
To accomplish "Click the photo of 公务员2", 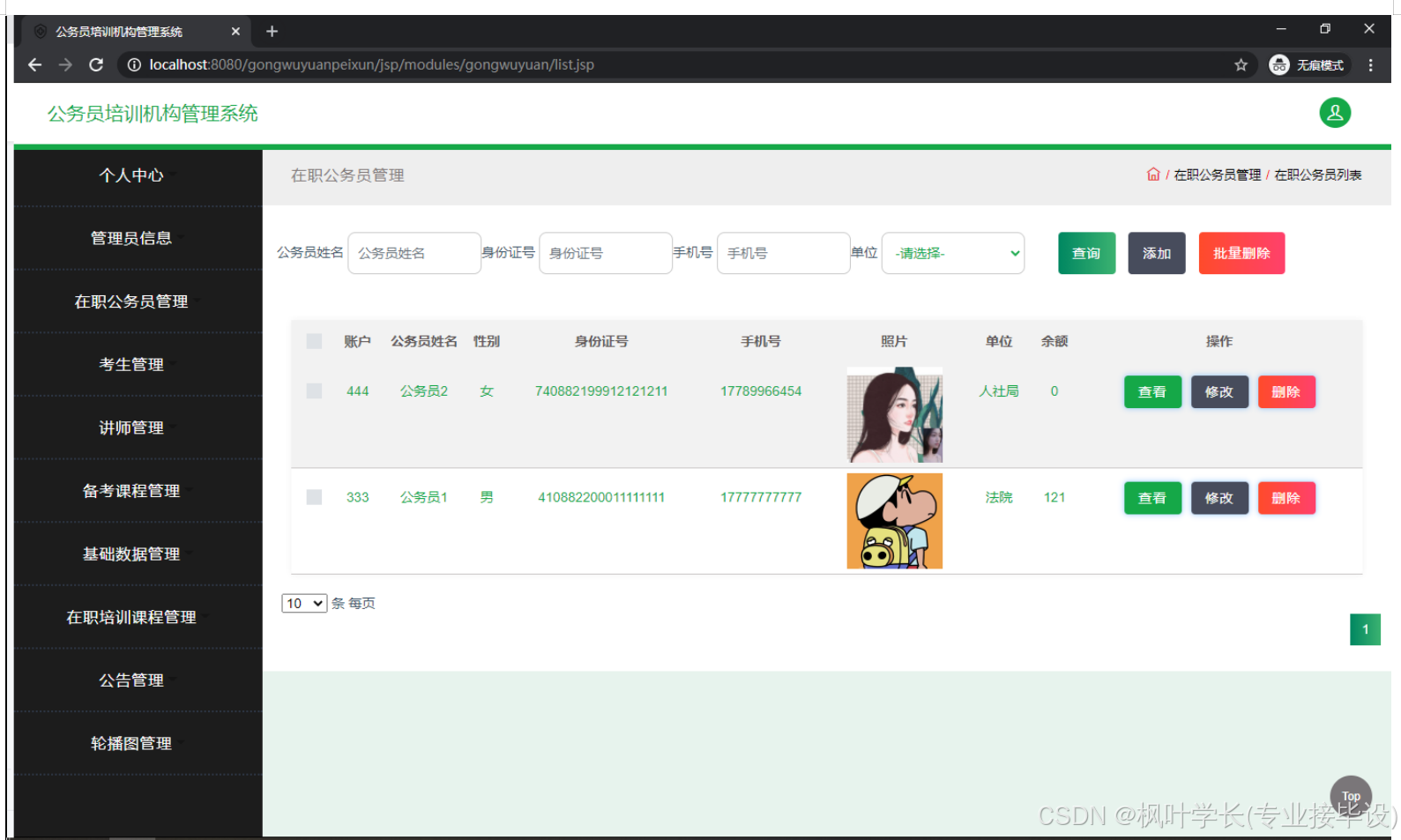I will tap(894, 415).
